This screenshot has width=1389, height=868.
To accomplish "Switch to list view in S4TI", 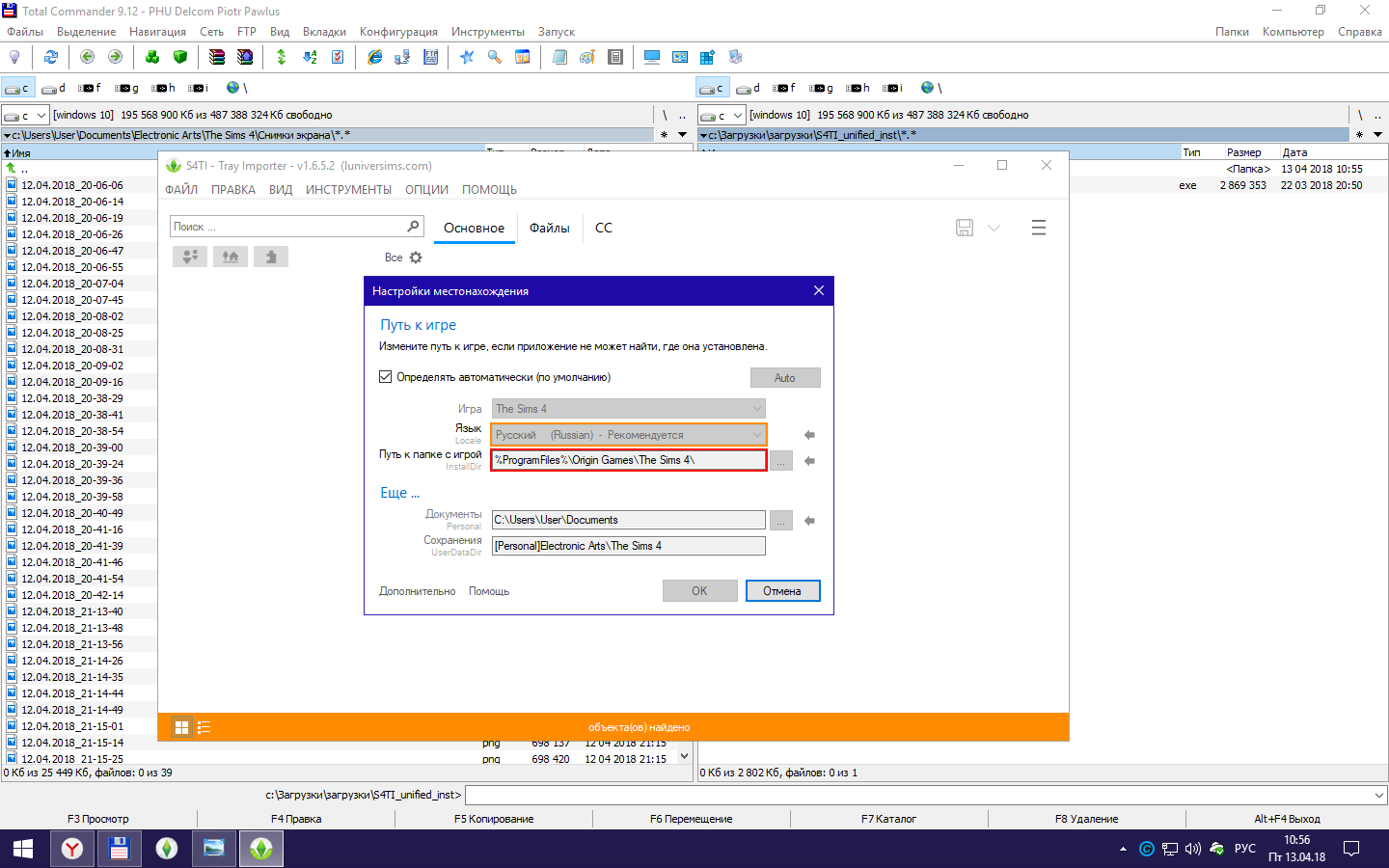I will pyautogui.click(x=204, y=727).
